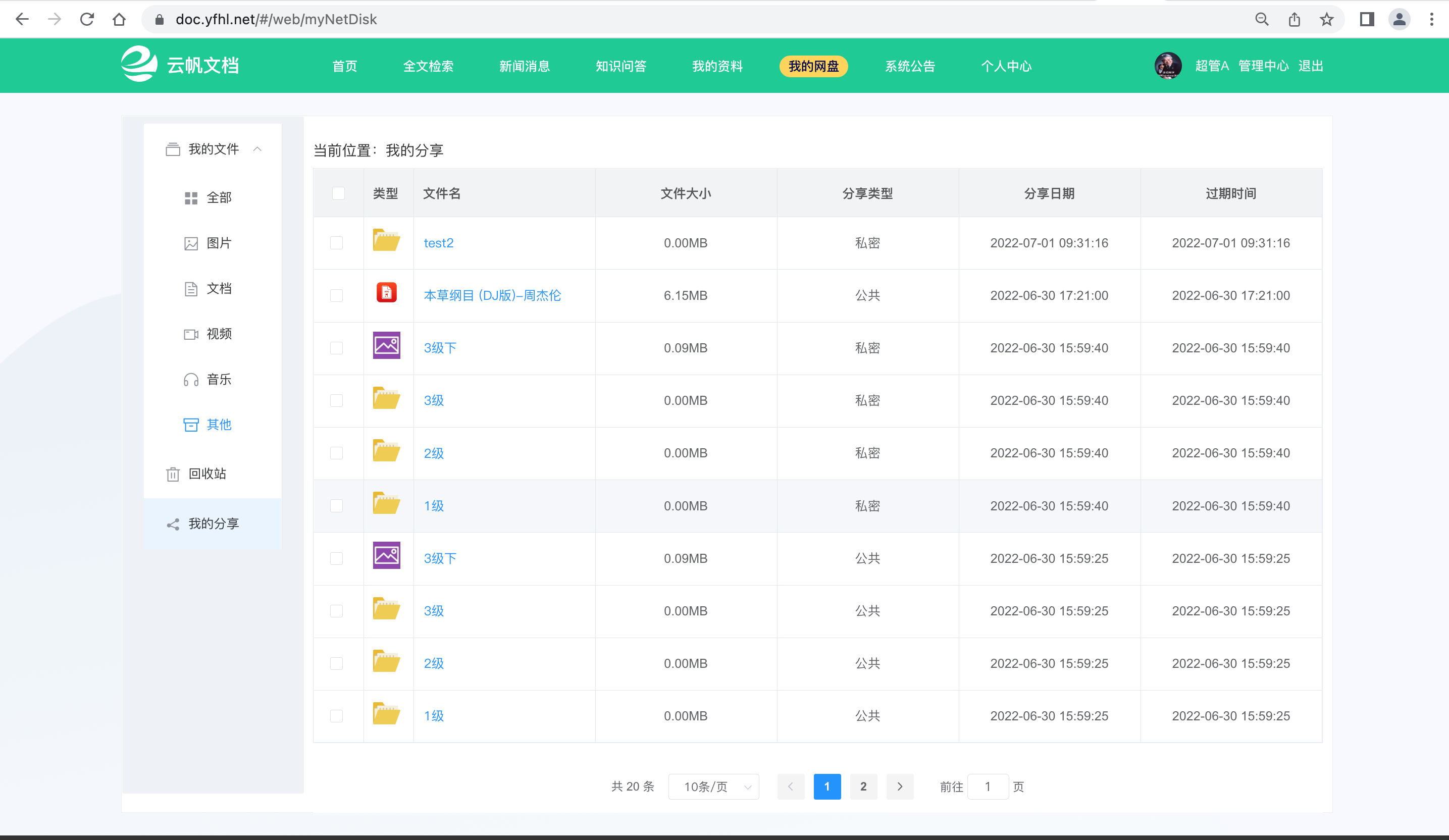Check the box for test2 row
The height and width of the screenshot is (840, 1449).
[x=336, y=243]
